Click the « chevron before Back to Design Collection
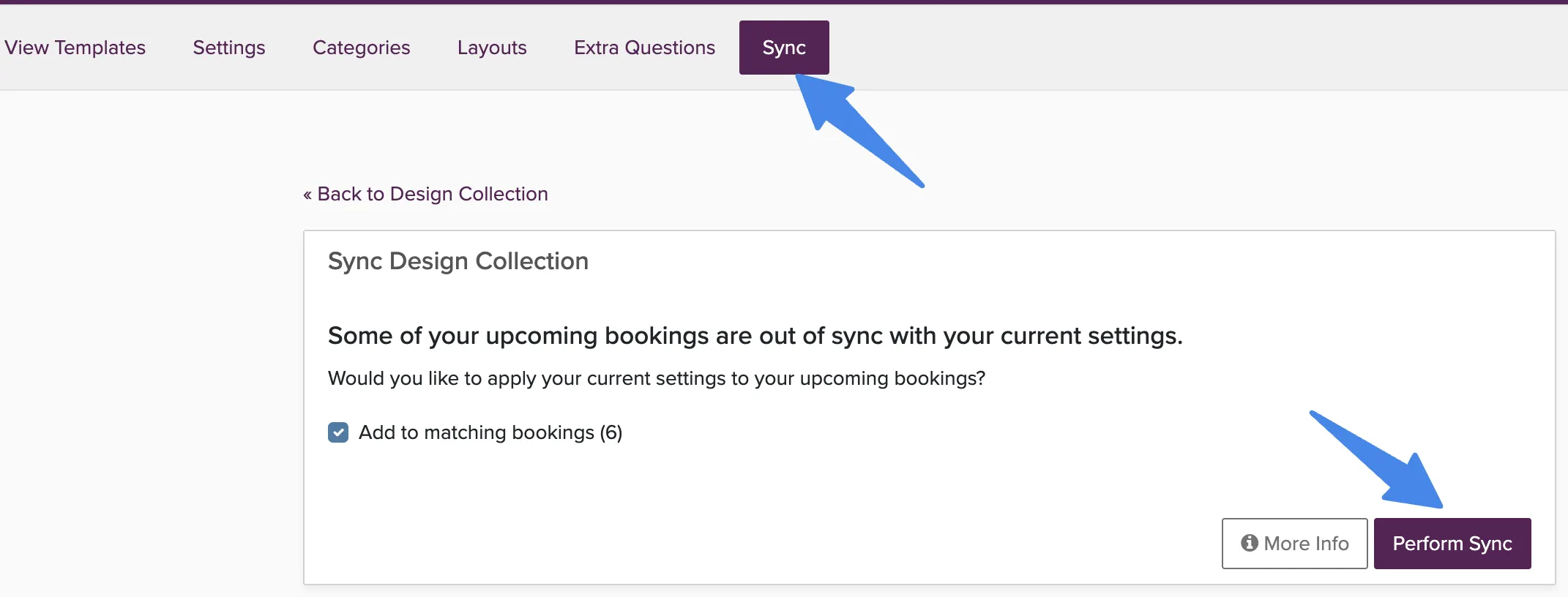Viewport: 1568px width, 597px height. pyautogui.click(x=307, y=195)
